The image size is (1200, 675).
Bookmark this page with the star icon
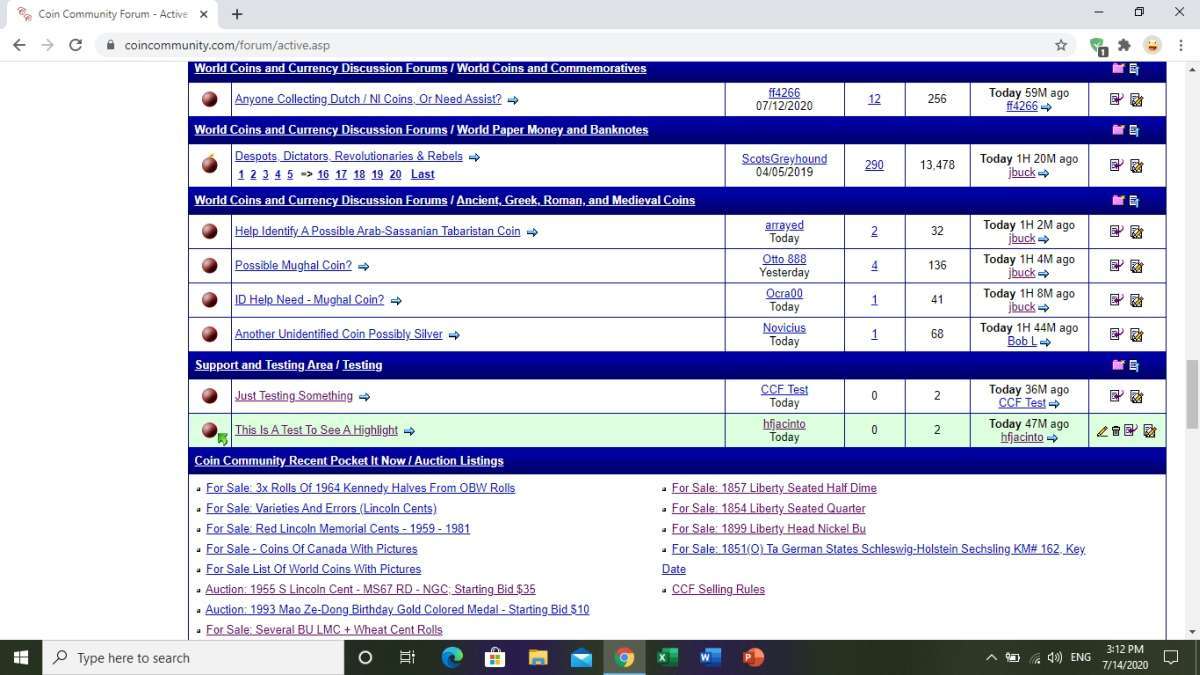pos(1060,45)
